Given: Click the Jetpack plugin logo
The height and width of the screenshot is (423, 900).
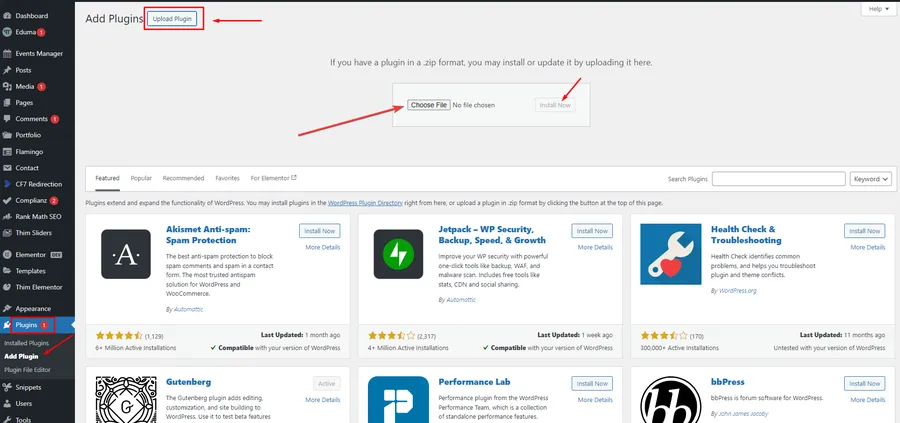Looking at the screenshot, I should (398, 254).
